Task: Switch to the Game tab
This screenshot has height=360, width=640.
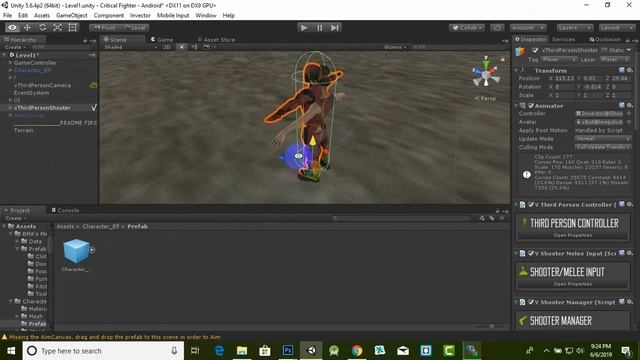Action: [162, 40]
